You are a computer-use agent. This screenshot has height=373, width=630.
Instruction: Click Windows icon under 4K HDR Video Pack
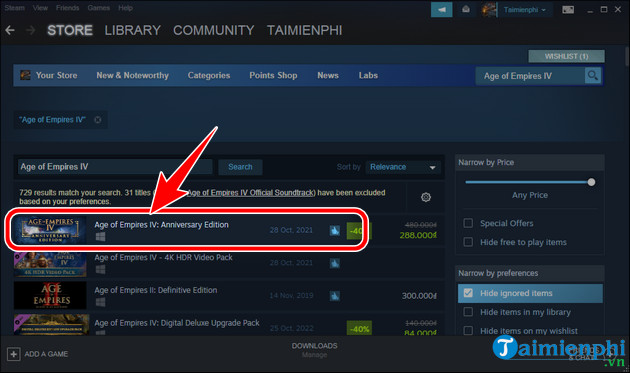pos(100,269)
